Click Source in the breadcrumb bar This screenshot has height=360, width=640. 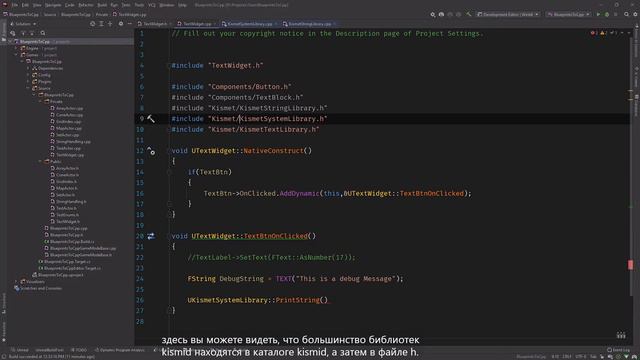tap(50, 14)
